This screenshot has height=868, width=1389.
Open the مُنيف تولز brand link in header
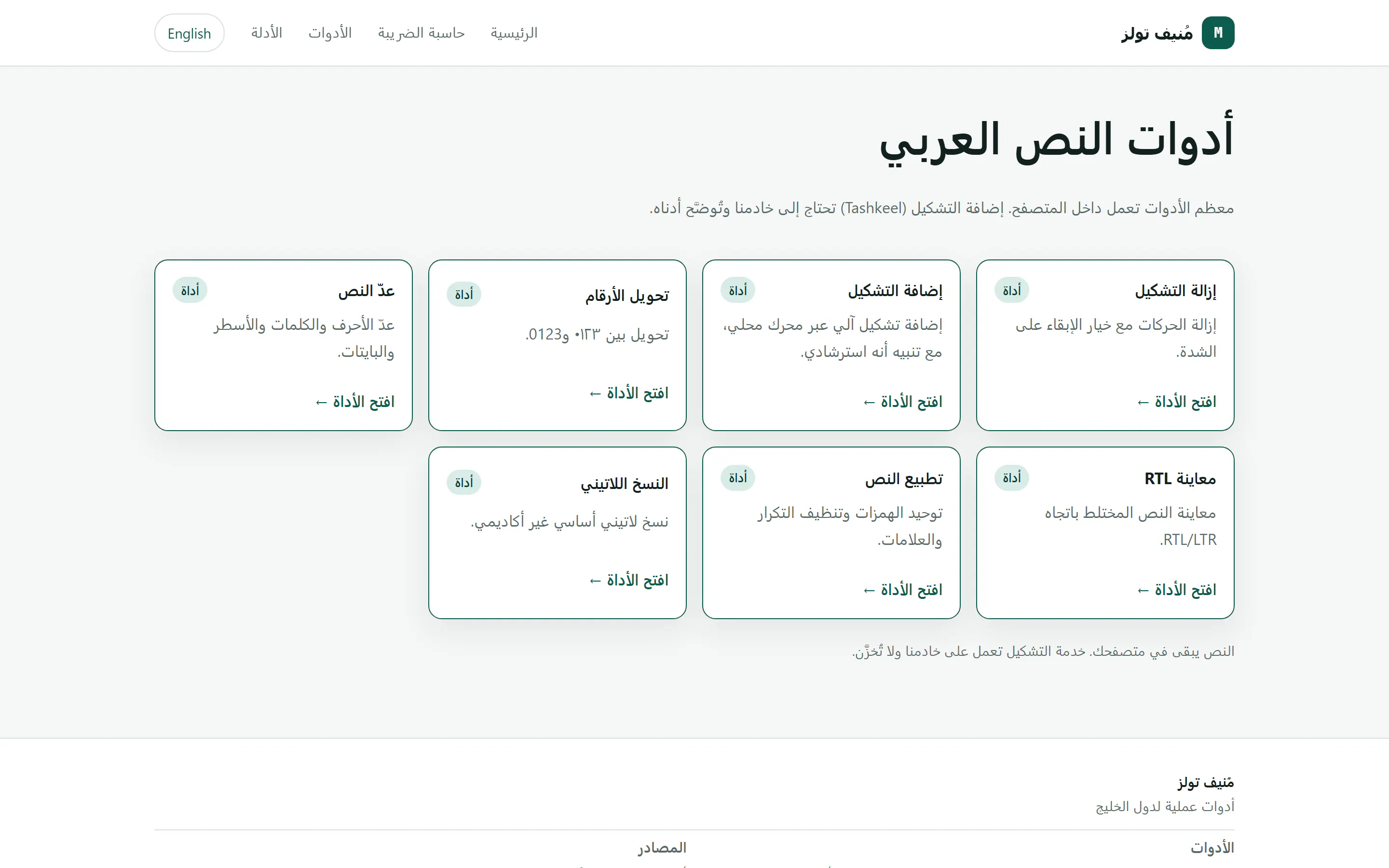coord(1177,33)
